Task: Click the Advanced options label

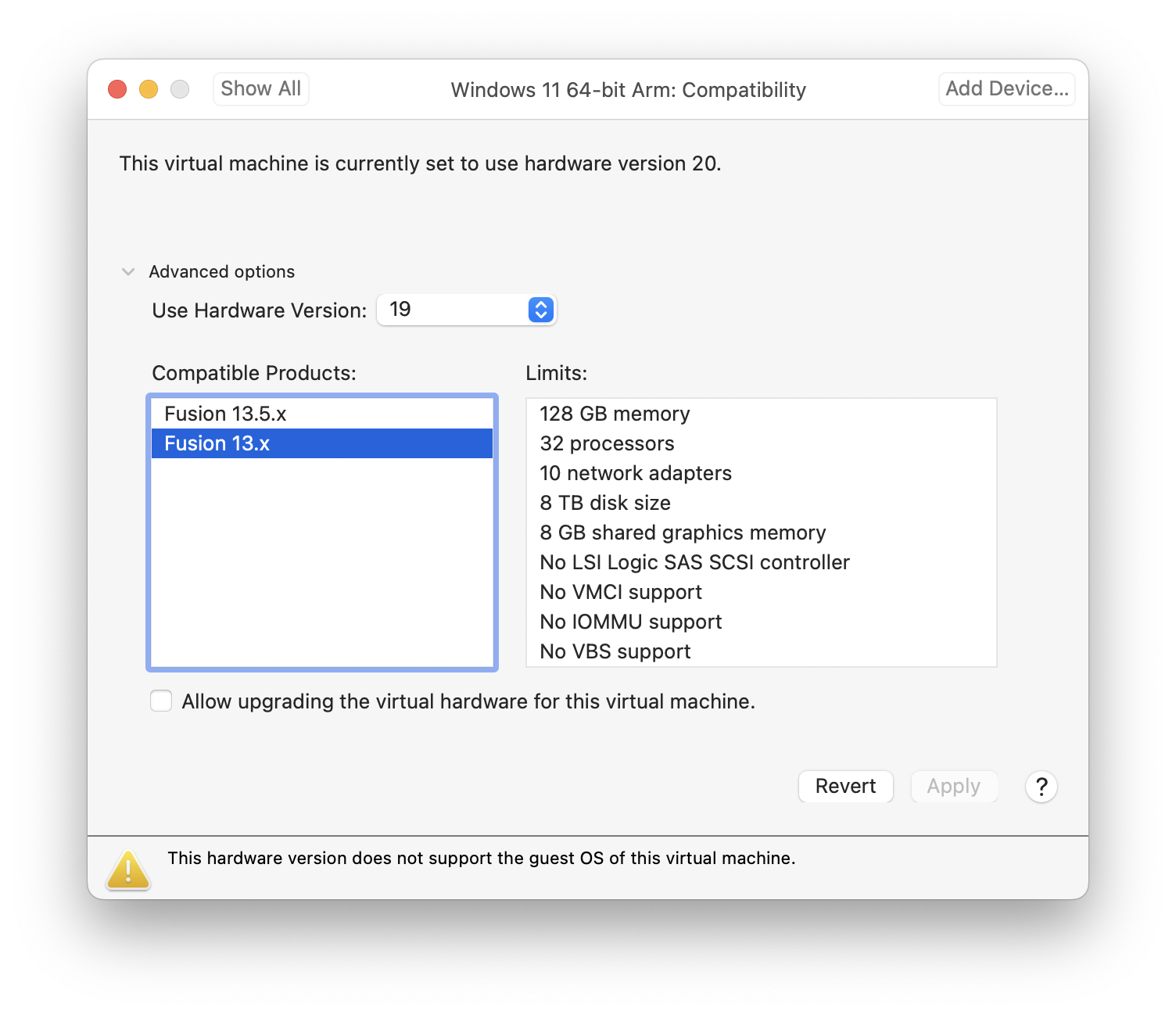Action: (x=222, y=271)
